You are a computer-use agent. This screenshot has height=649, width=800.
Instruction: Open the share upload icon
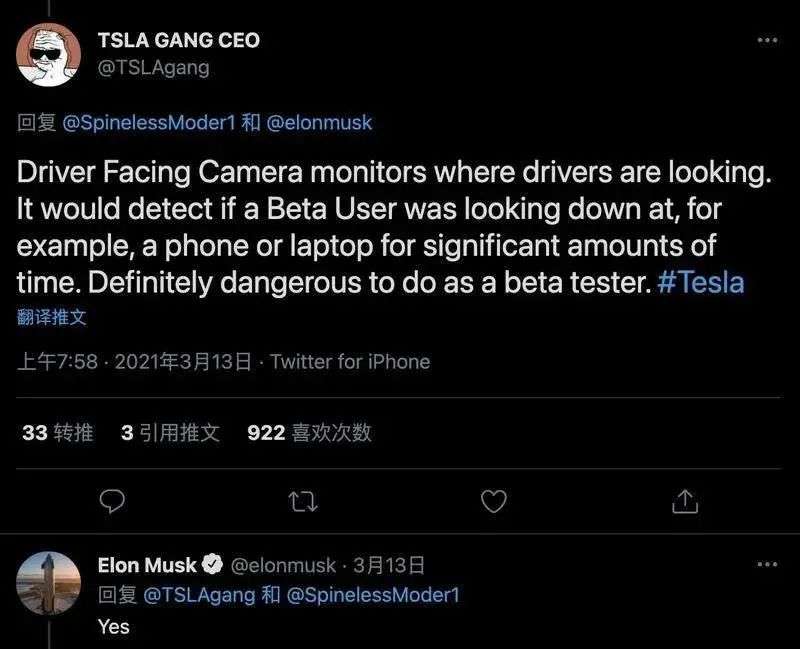click(x=685, y=500)
